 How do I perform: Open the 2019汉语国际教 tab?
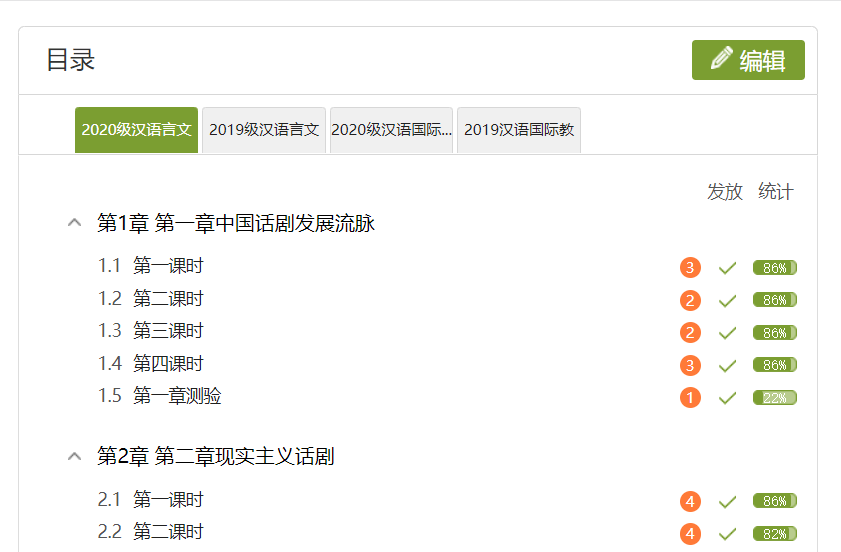pyautogui.click(x=519, y=130)
